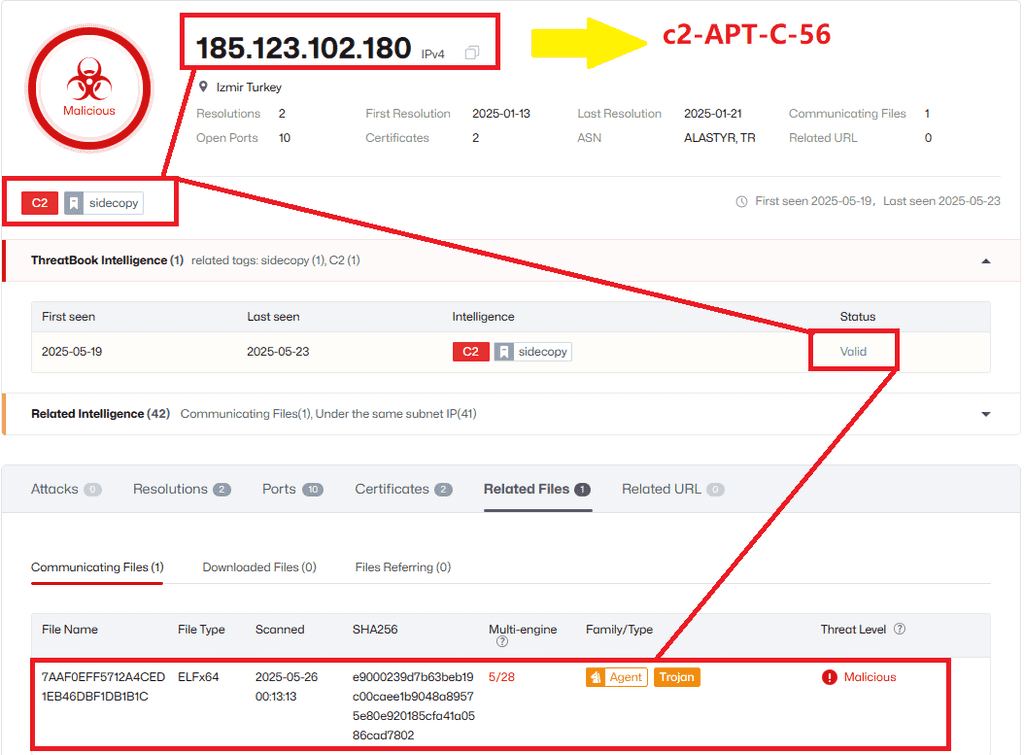Click the Multi-engine help question icon

[x=502, y=641]
